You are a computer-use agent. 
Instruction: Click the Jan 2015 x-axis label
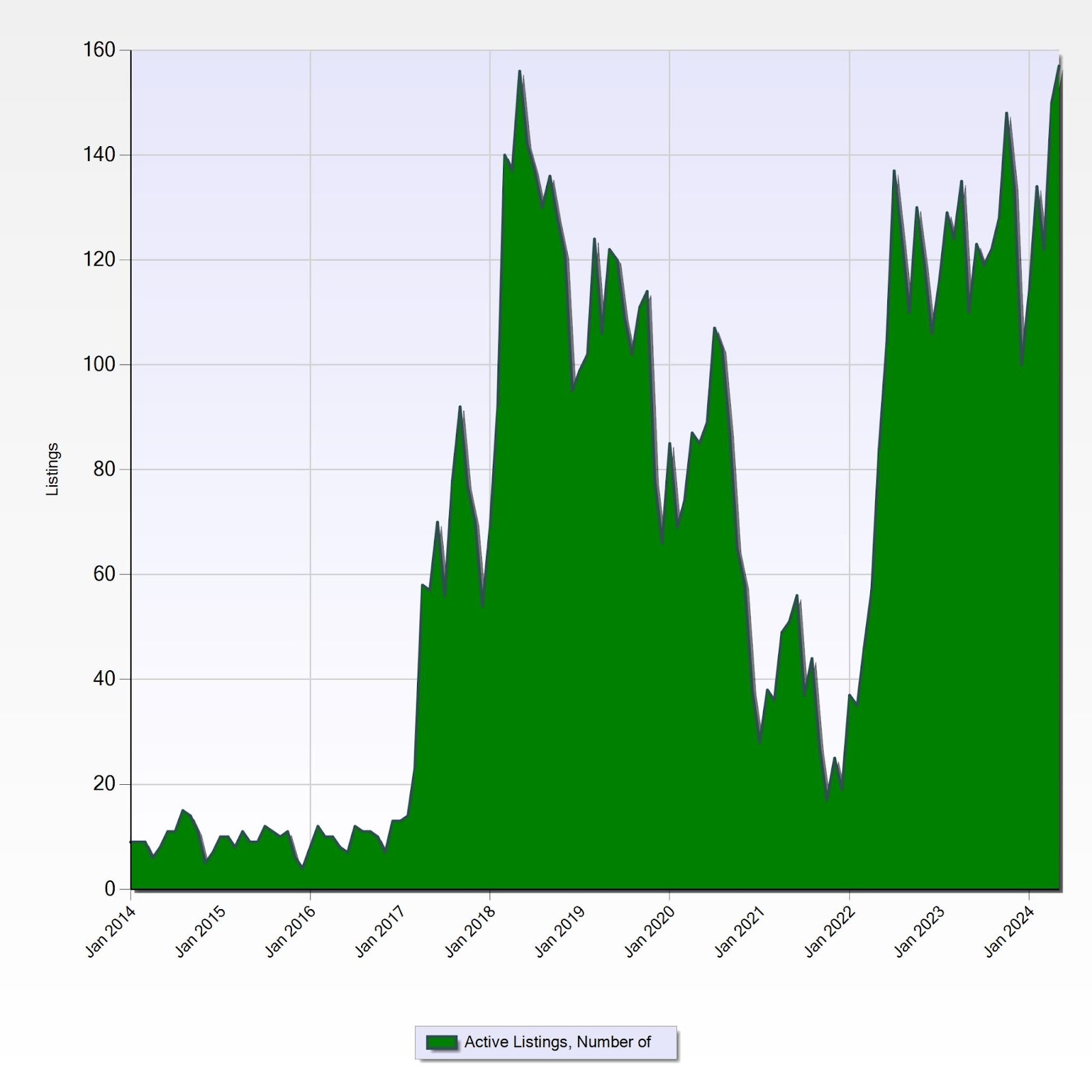pos(201,932)
